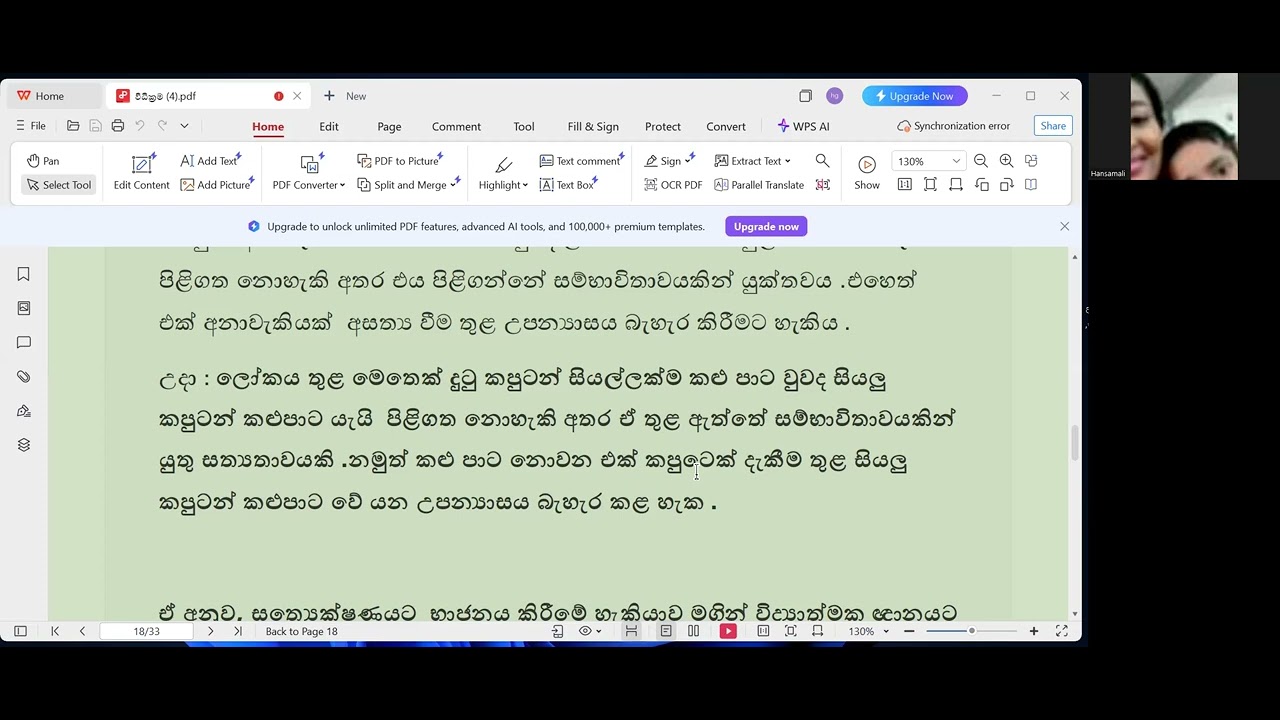The width and height of the screenshot is (1280, 720).
Task: Switch to the Comment tab
Action: [456, 127]
